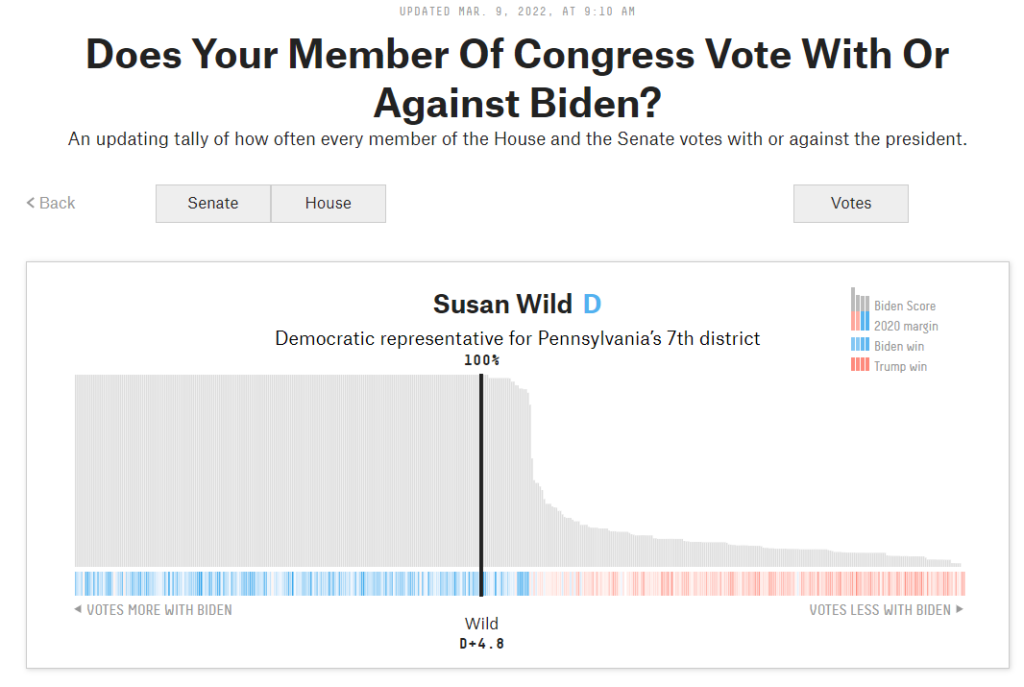1024x687 pixels.
Task: Click the updated Mar. 9, 2022 timestamp
Action: (x=517, y=11)
